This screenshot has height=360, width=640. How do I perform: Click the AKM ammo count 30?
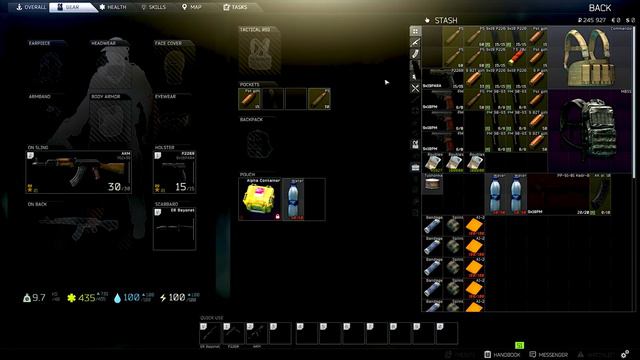[x=114, y=187]
